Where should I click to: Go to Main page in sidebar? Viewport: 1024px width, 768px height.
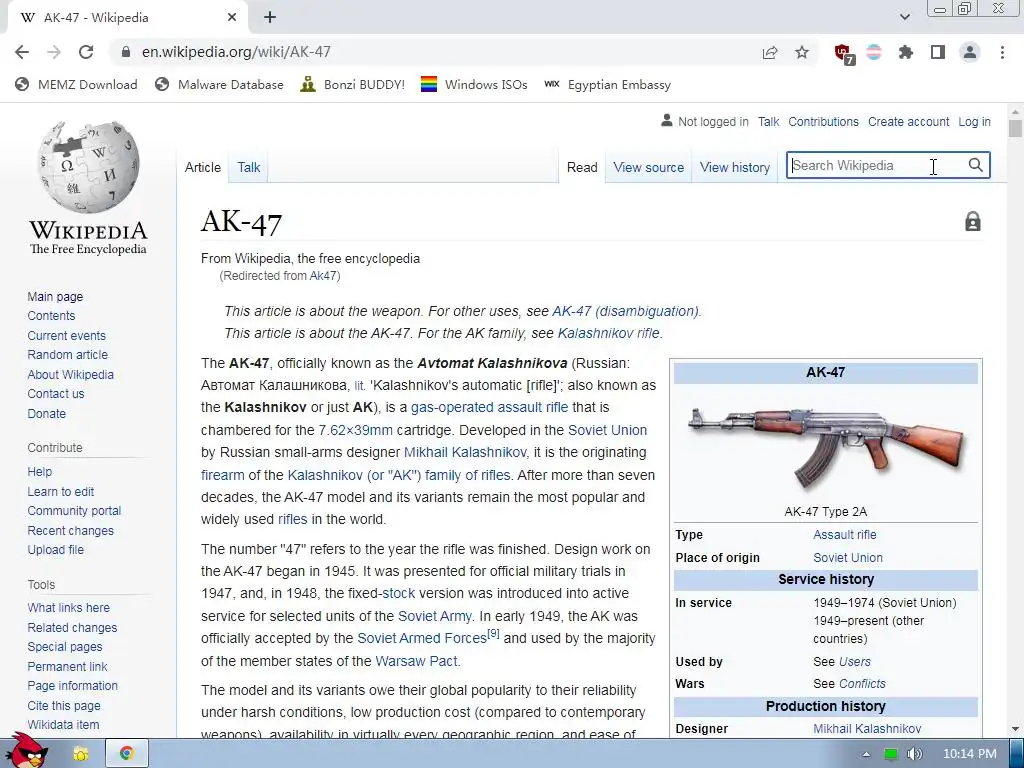tap(55, 296)
